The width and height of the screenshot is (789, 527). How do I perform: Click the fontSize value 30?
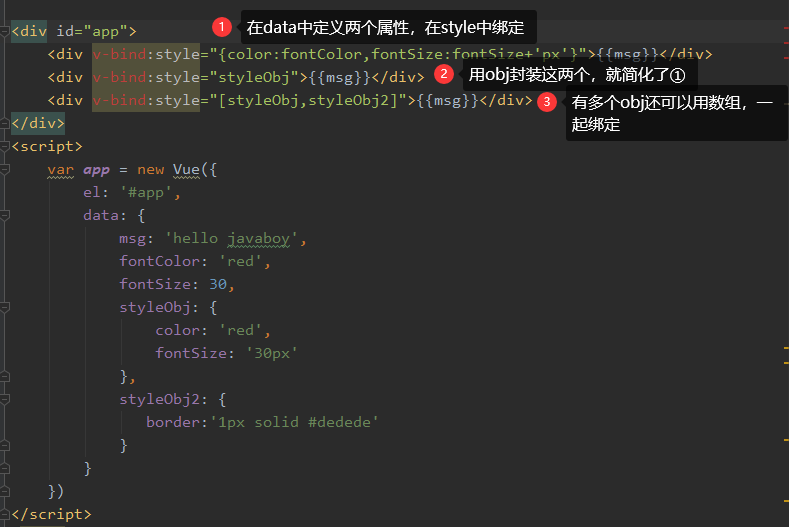point(218,284)
